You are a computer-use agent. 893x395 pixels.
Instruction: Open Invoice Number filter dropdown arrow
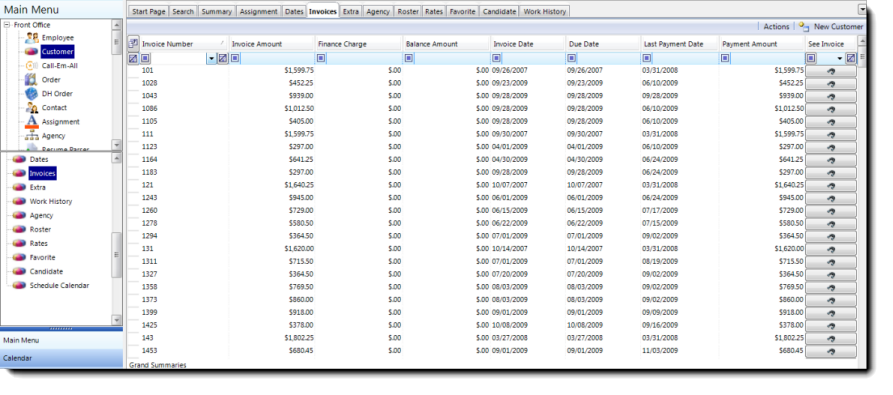211,58
